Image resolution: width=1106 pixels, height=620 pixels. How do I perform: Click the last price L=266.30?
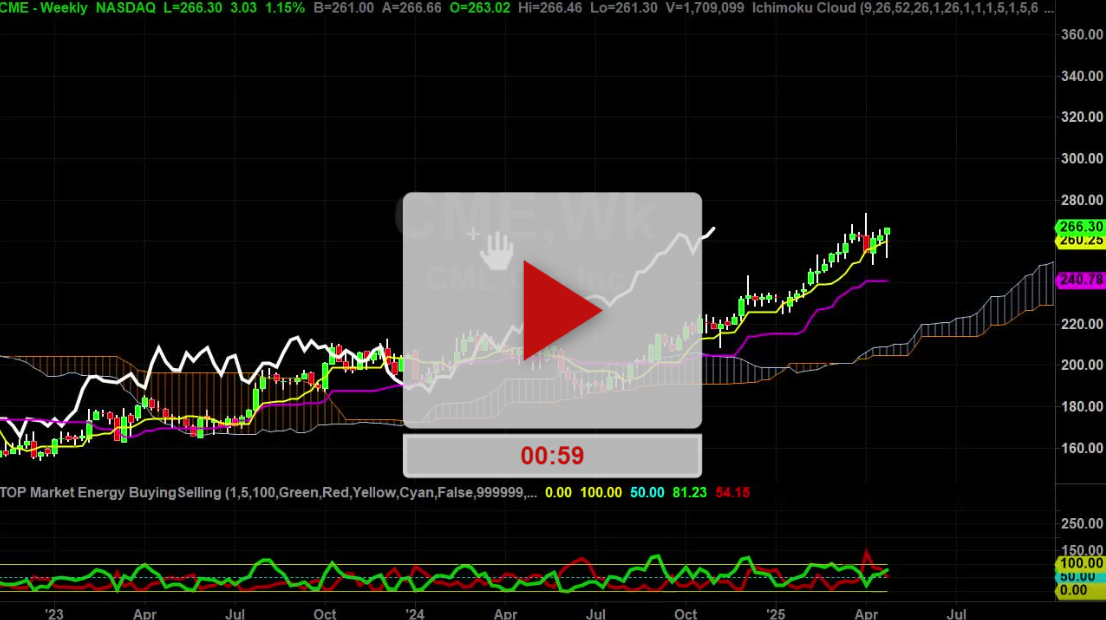192,8
